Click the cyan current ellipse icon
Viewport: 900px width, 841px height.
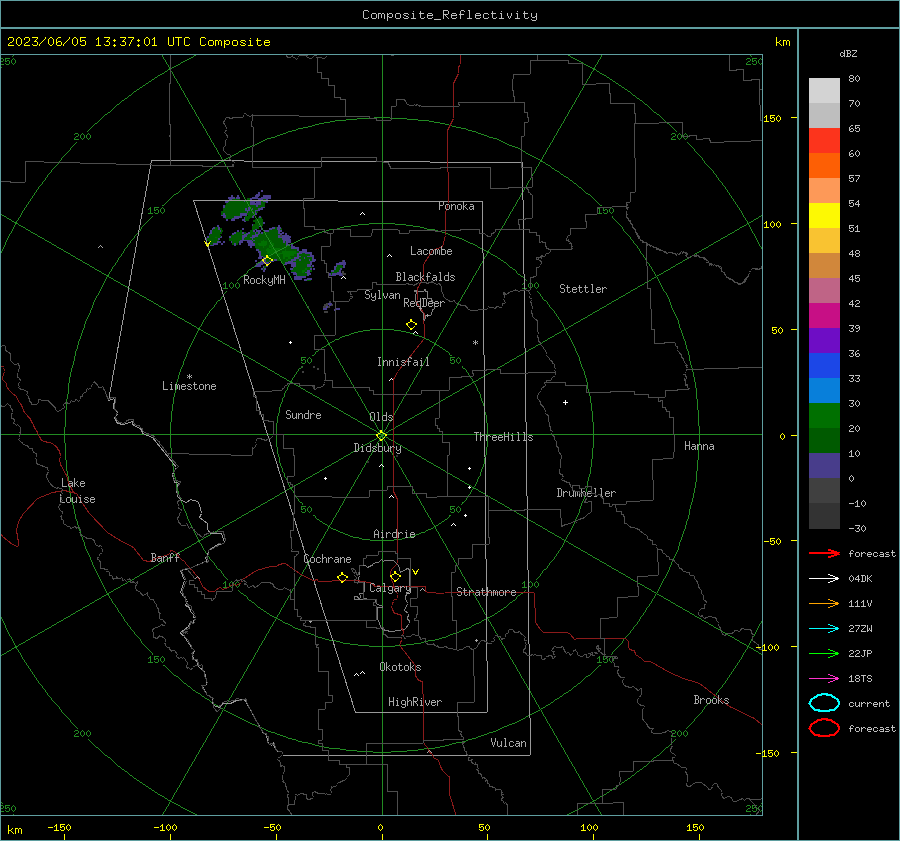[x=824, y=703]
